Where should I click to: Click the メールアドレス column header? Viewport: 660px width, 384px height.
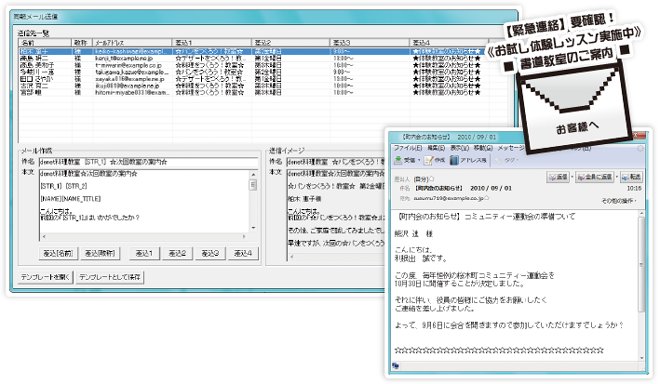pyautogui.click(x=132, y=43)
